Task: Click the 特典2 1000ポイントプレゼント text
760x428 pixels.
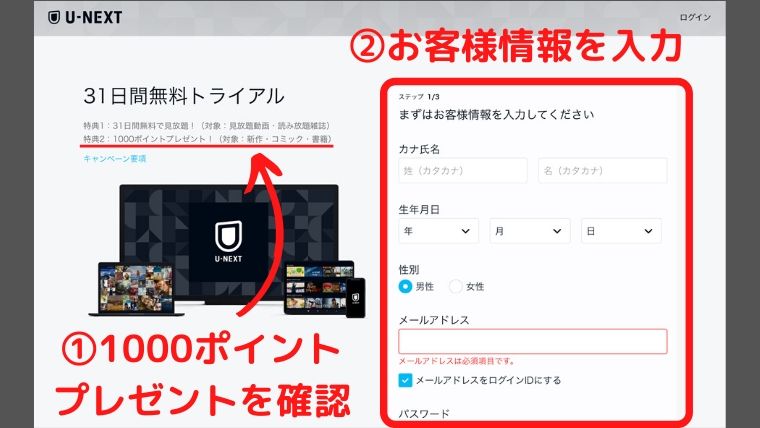Action: 208,139
